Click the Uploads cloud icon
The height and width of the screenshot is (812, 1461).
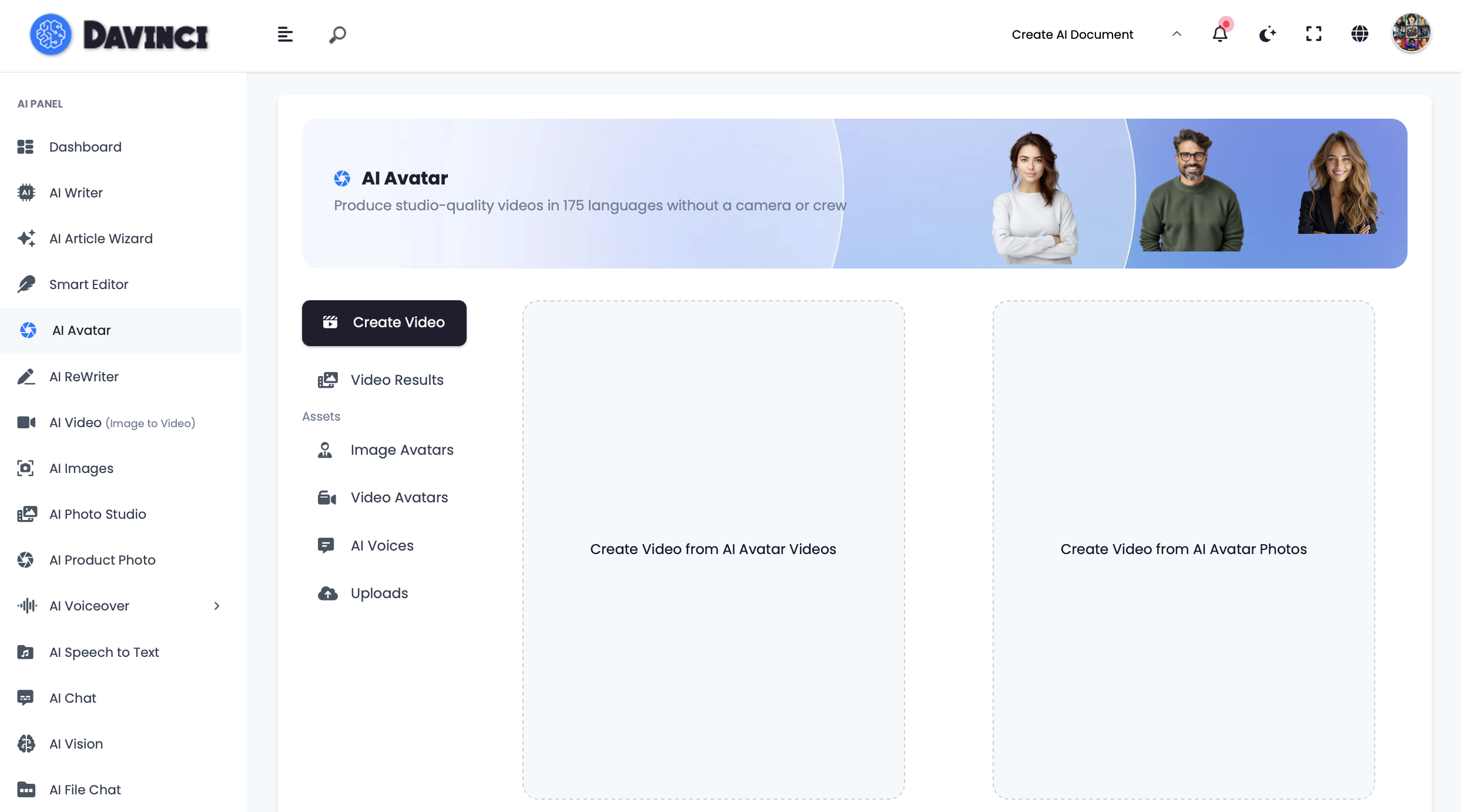[327, 593]
